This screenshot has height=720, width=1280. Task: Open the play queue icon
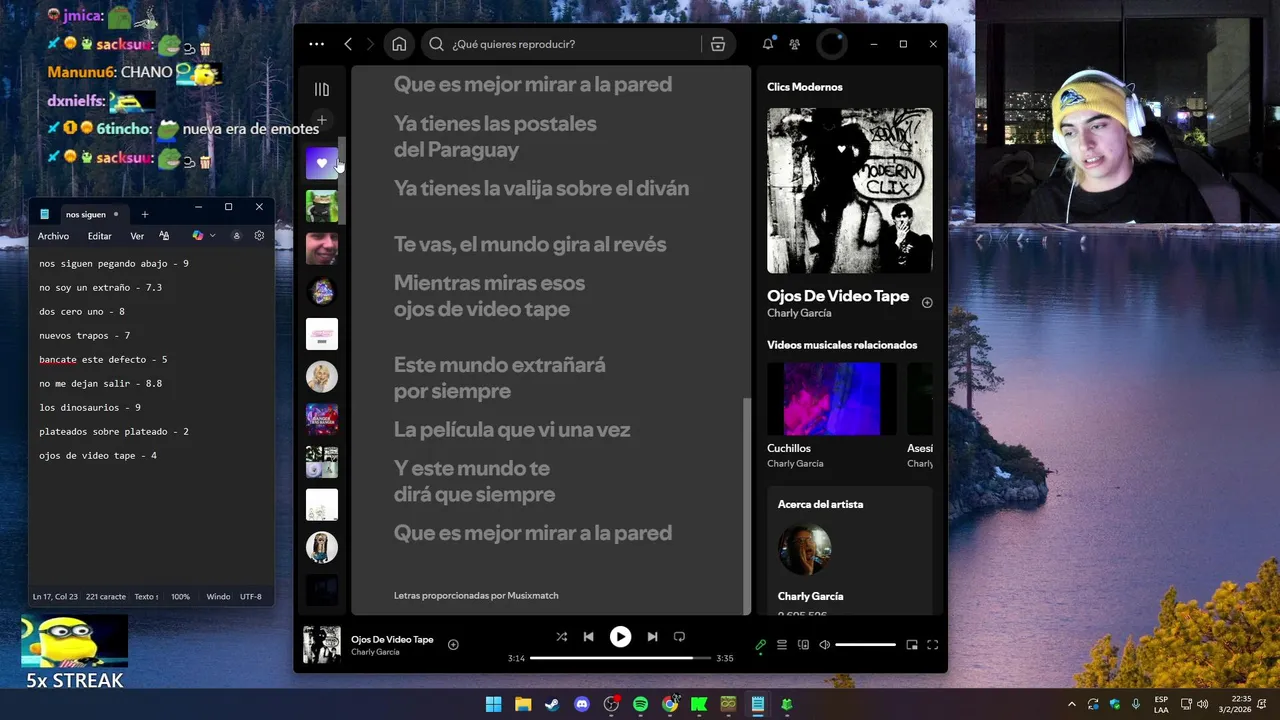click(782, 645)
